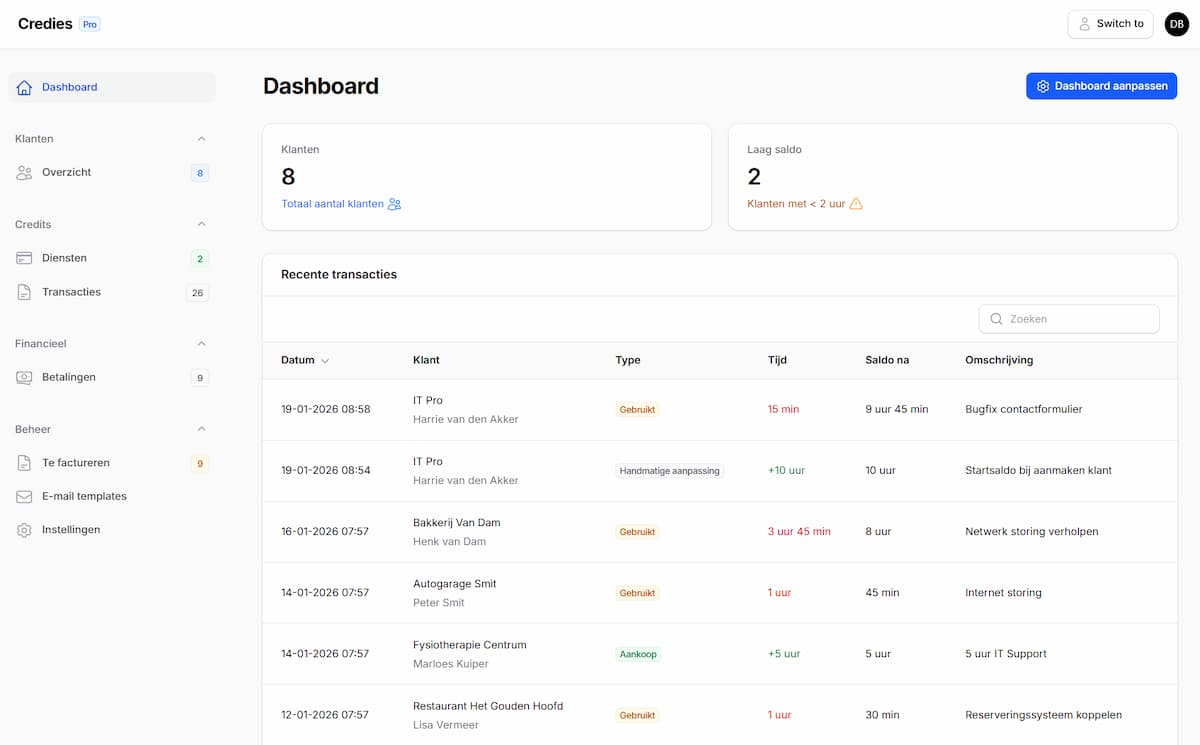
Task: Click the Transacties document icon
Action: pos(23,292)
